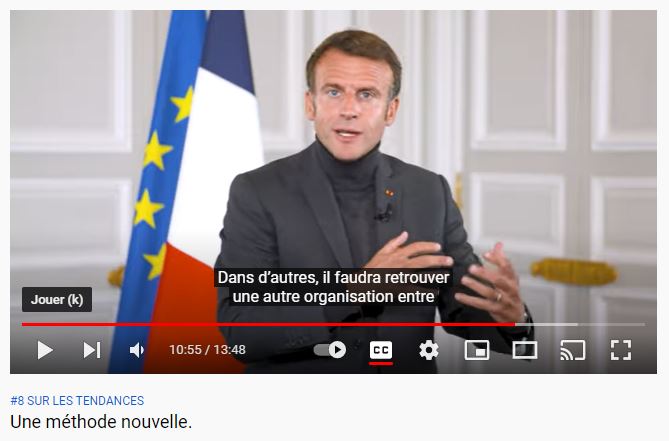Open the settings gear menu
Image resolution: width=669 pixels, height=441 pixels.
coord(429,350)
